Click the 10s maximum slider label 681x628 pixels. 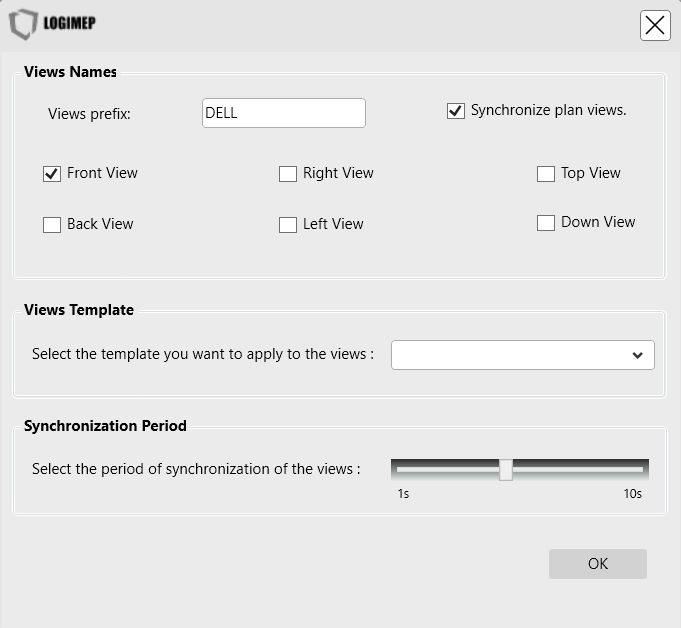coord(632,494)
